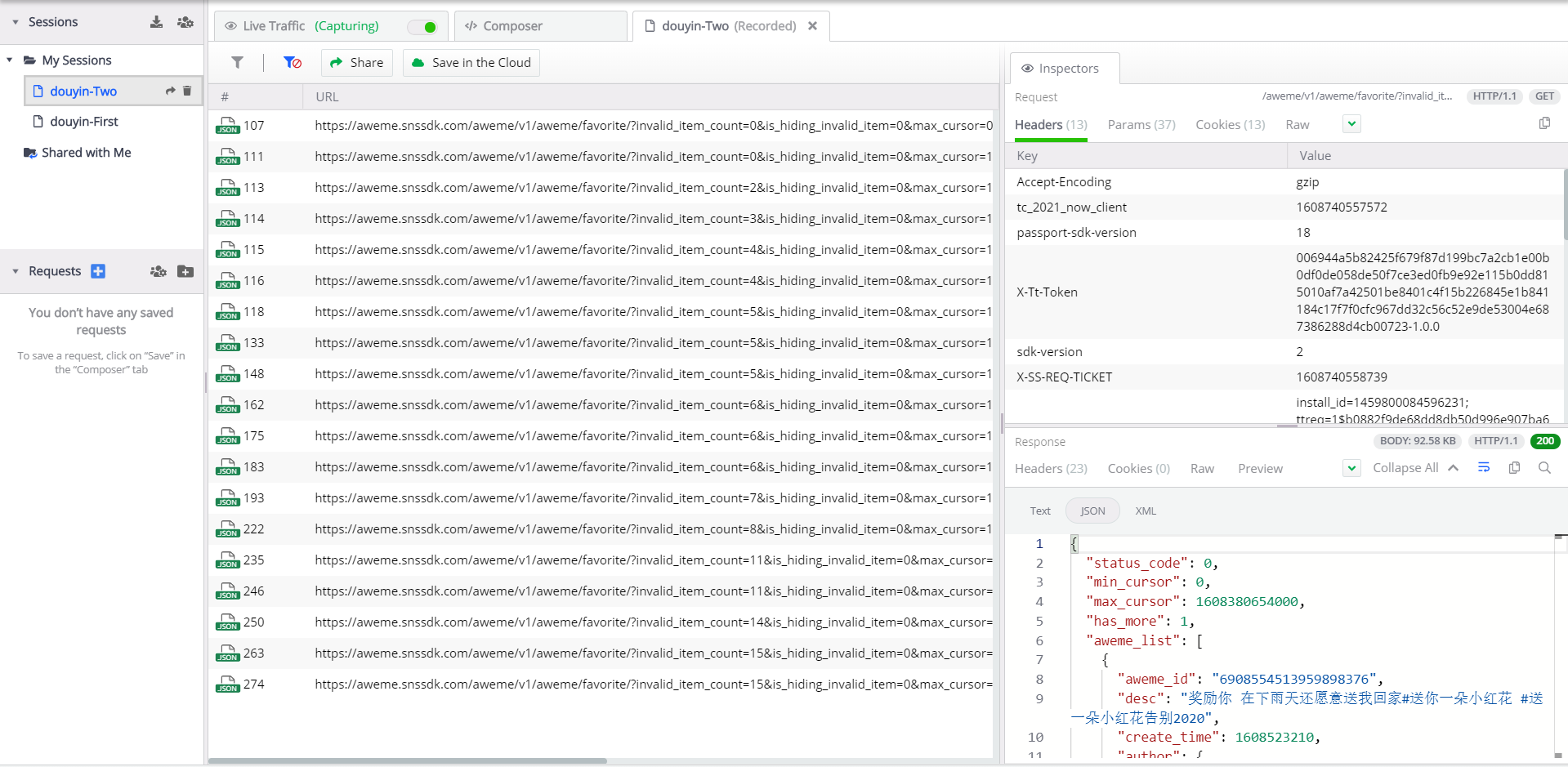Open request Params (37) tab
Viewport: 1568px width, 767px height.
coord(1141,125)
